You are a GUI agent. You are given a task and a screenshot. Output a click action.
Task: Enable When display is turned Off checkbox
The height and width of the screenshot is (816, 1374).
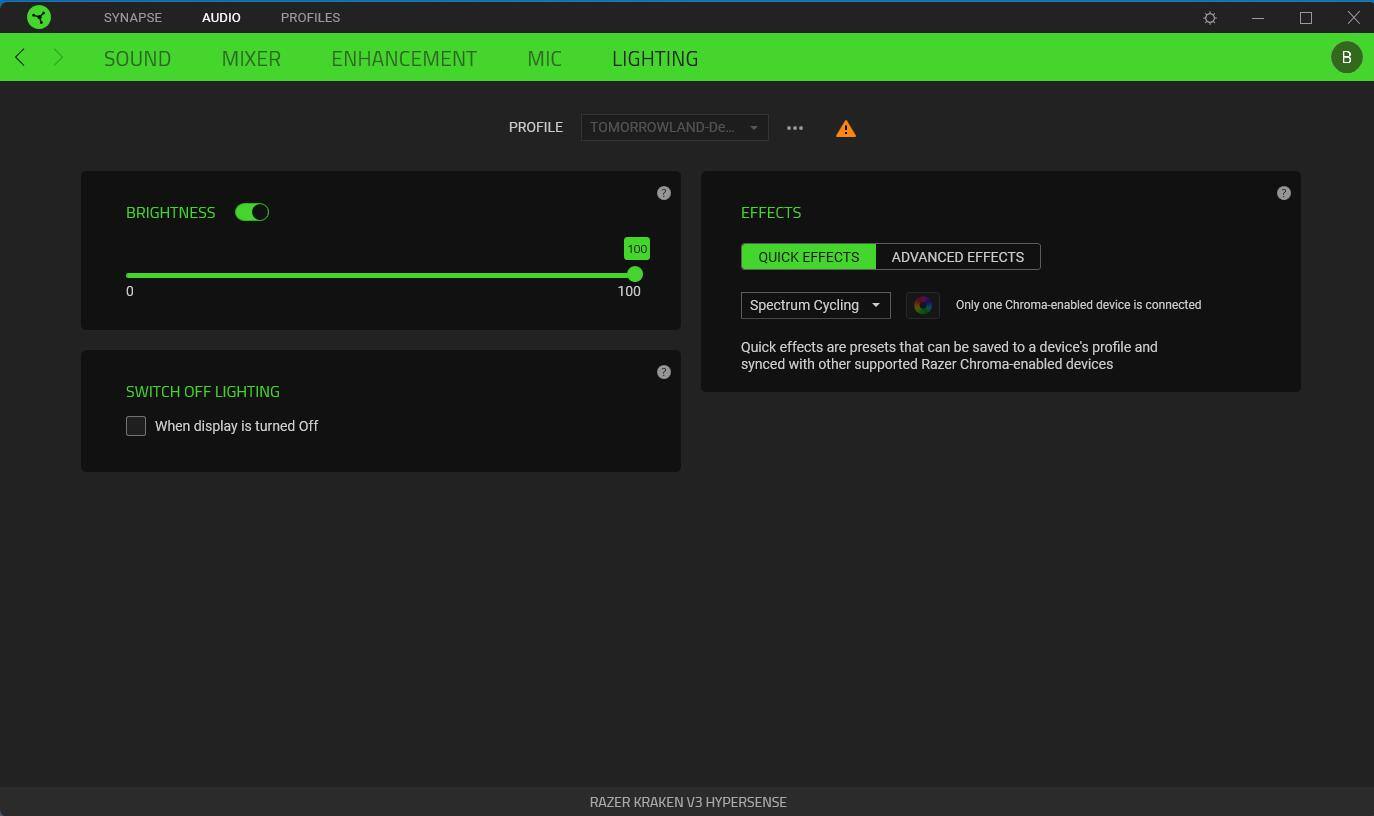coord(136,426)
